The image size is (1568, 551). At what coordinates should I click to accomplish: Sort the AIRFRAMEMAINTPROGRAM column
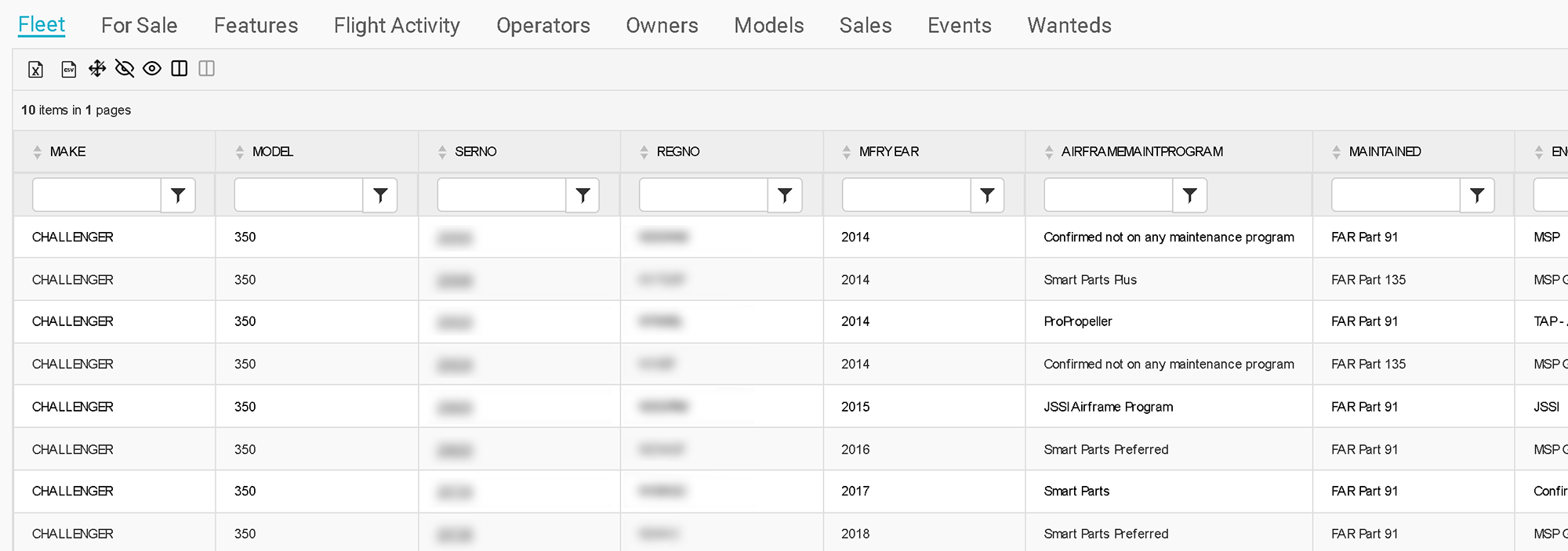point(1049,152)
